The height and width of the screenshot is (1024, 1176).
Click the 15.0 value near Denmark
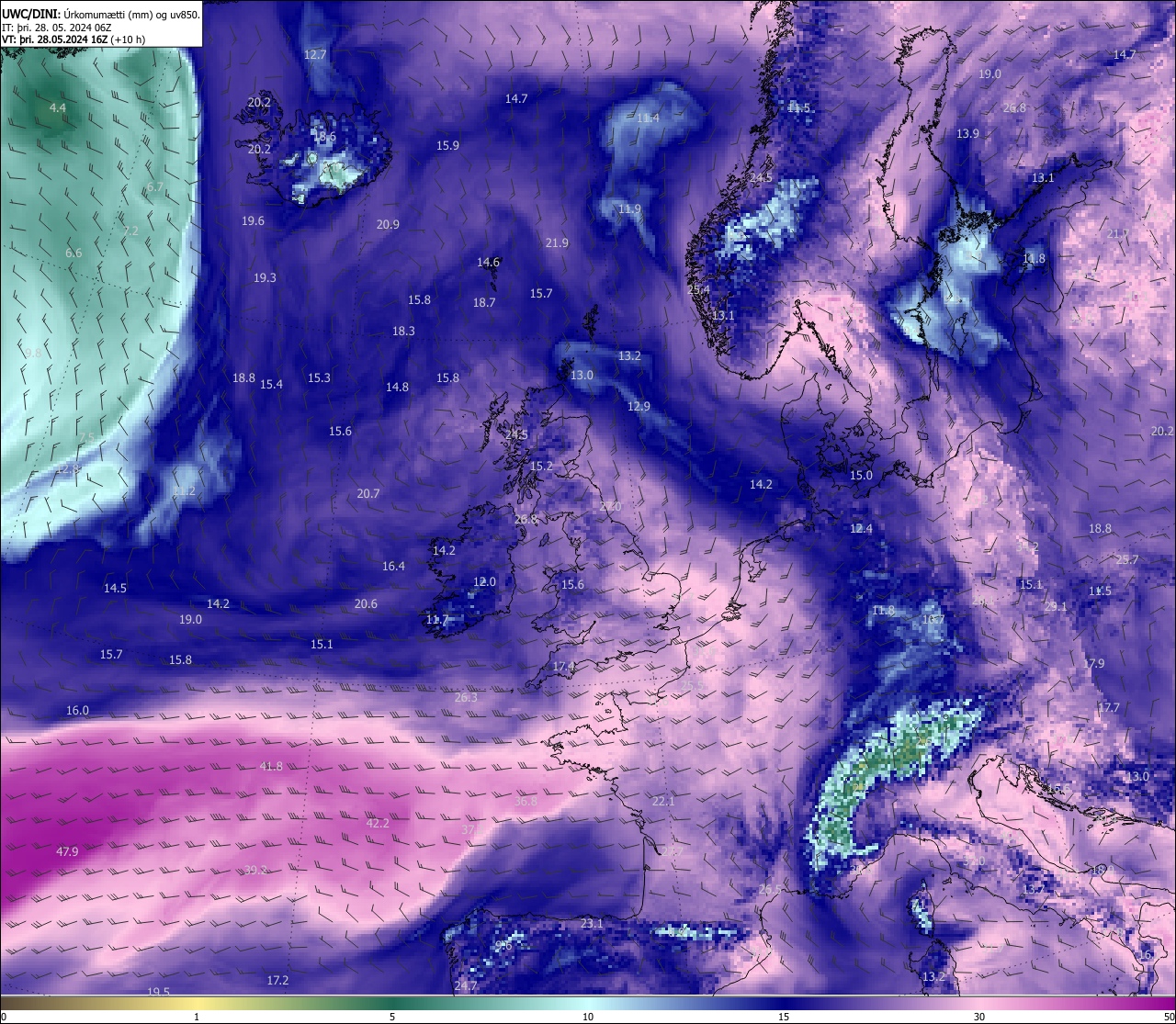point(861,475)
